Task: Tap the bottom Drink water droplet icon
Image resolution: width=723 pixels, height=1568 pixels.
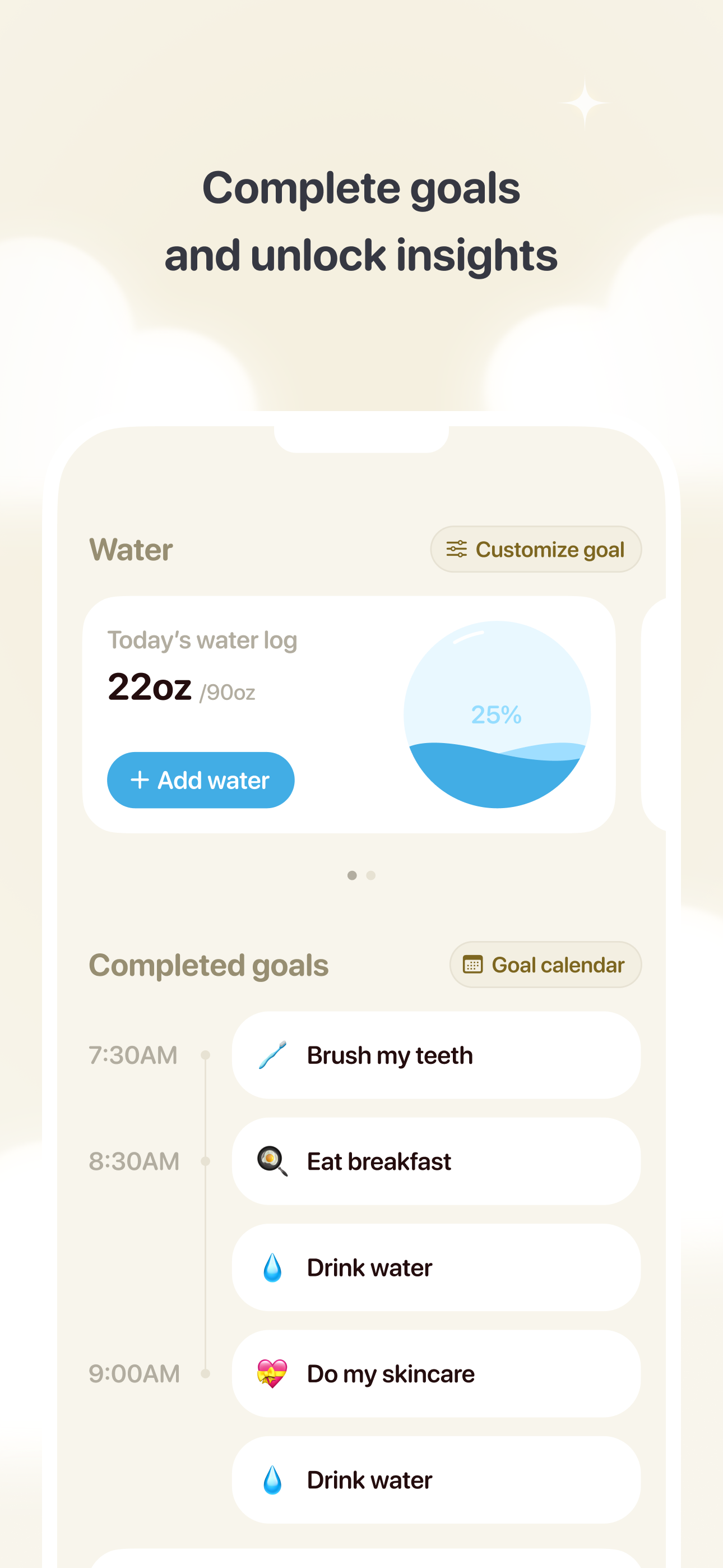Action: (272, 1480)
